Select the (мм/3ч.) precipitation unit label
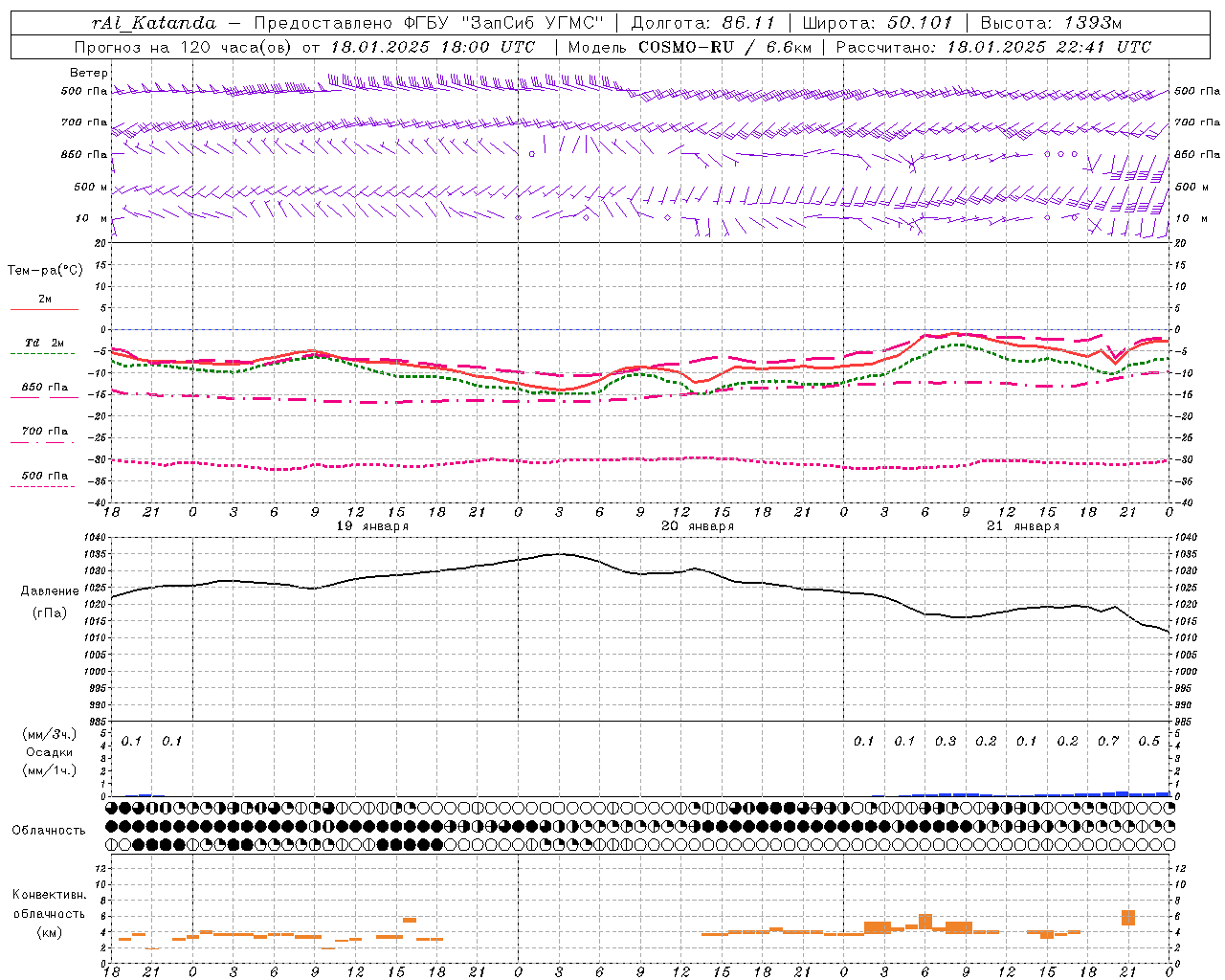This screenshot has height=980, width=1225. pos(50,734)
